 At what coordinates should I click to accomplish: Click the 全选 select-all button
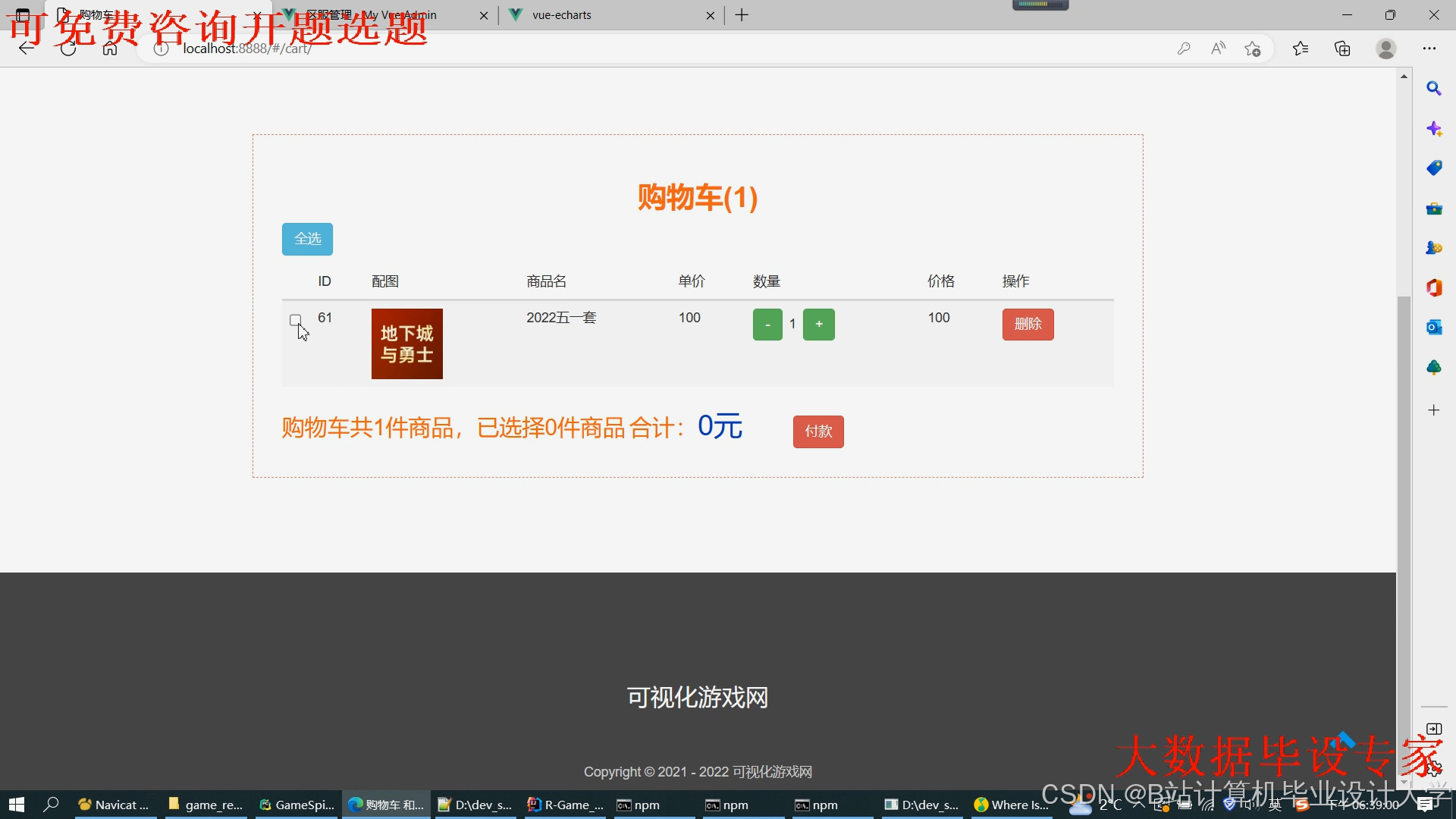[x=307, y=239]
